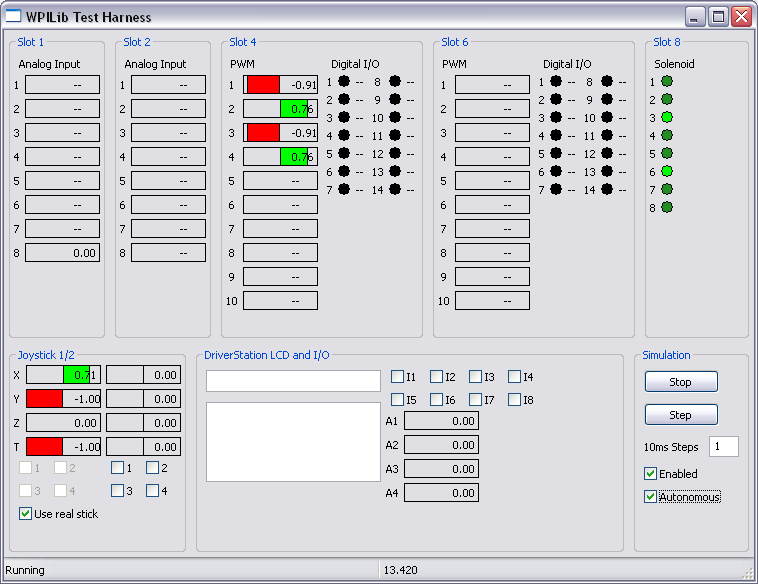
Task: Click Solenoid 3 bright green indicator
Action: (x=667, y=117)
